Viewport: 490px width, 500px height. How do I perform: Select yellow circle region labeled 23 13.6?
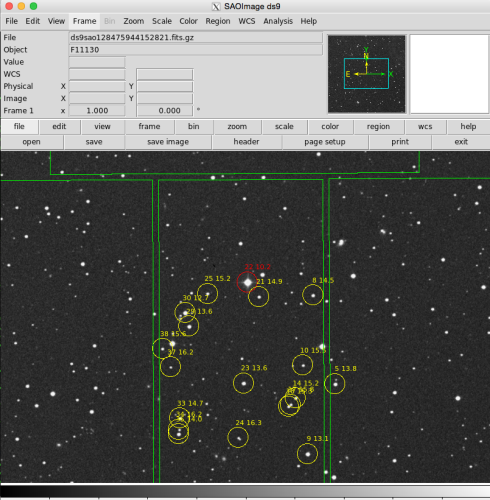[x=243, y=383]
